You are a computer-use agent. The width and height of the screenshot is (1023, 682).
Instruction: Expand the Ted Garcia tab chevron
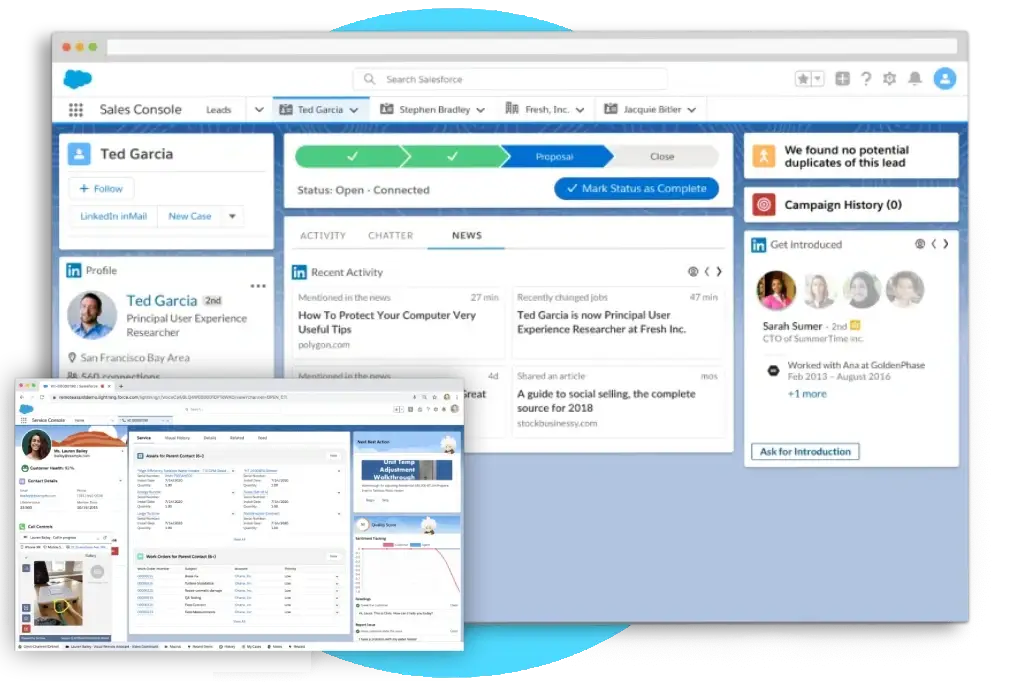tap(354, 110)
